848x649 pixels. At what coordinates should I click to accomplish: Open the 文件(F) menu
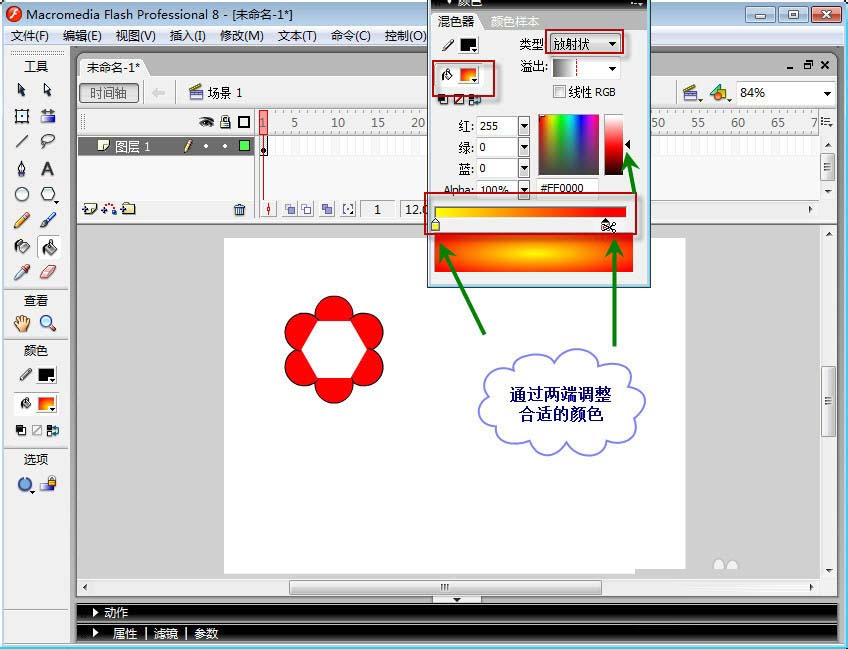pos(30,36)
